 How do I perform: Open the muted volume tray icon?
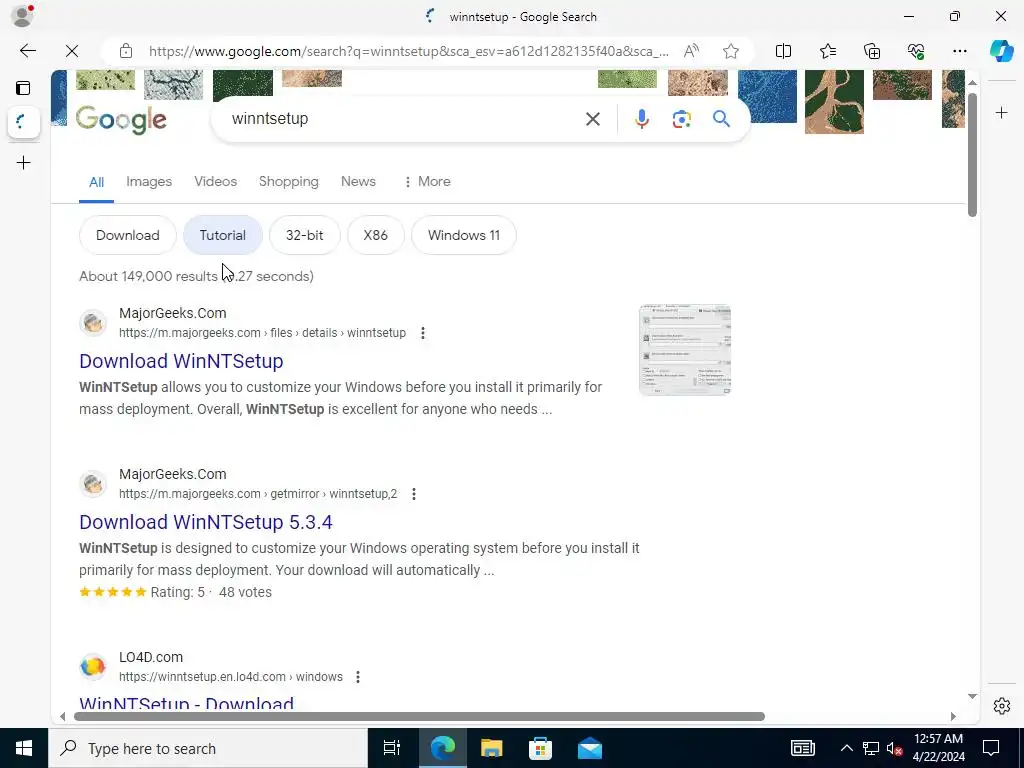[894, 748]
